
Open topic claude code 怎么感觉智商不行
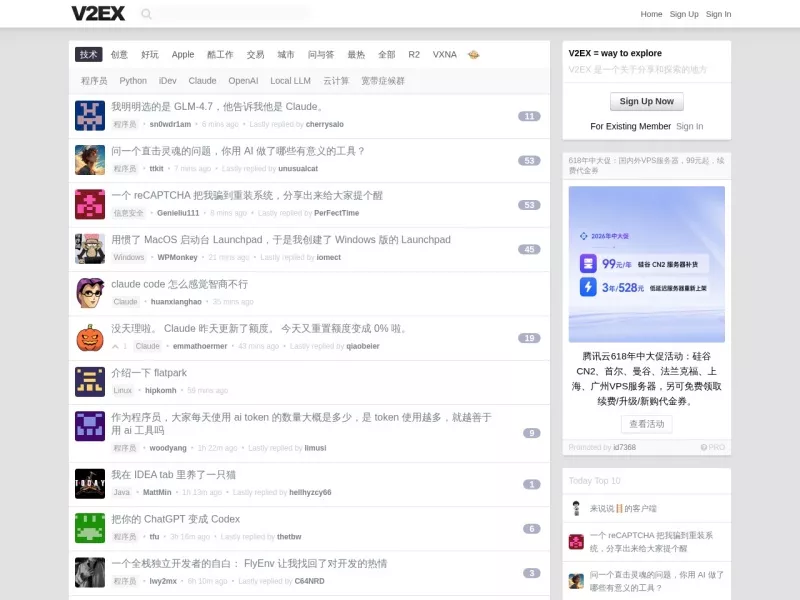tap(180, 284)
